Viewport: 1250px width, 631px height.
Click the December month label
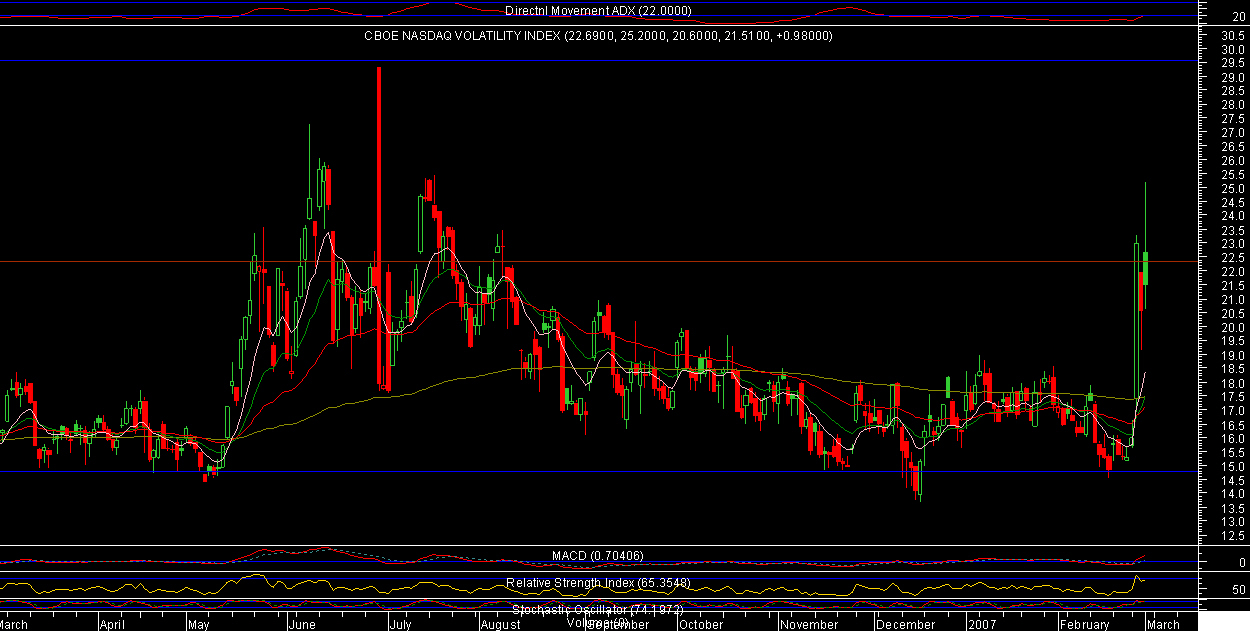point(905,624)
